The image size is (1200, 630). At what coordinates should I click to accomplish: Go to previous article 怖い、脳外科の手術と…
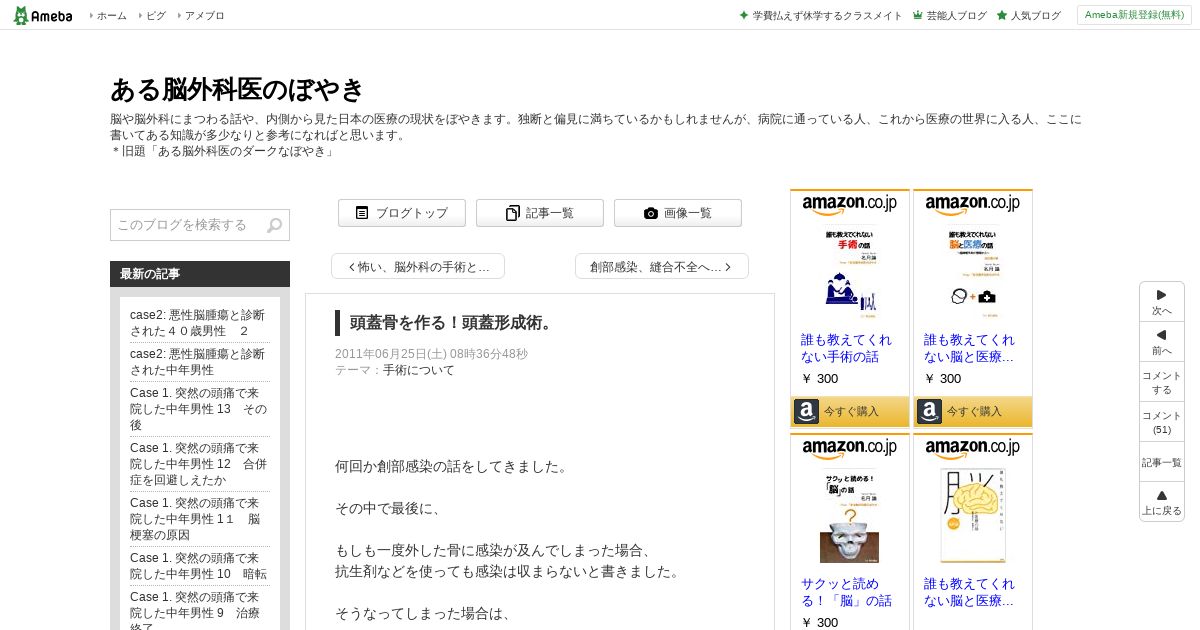[x=418, y=266]
